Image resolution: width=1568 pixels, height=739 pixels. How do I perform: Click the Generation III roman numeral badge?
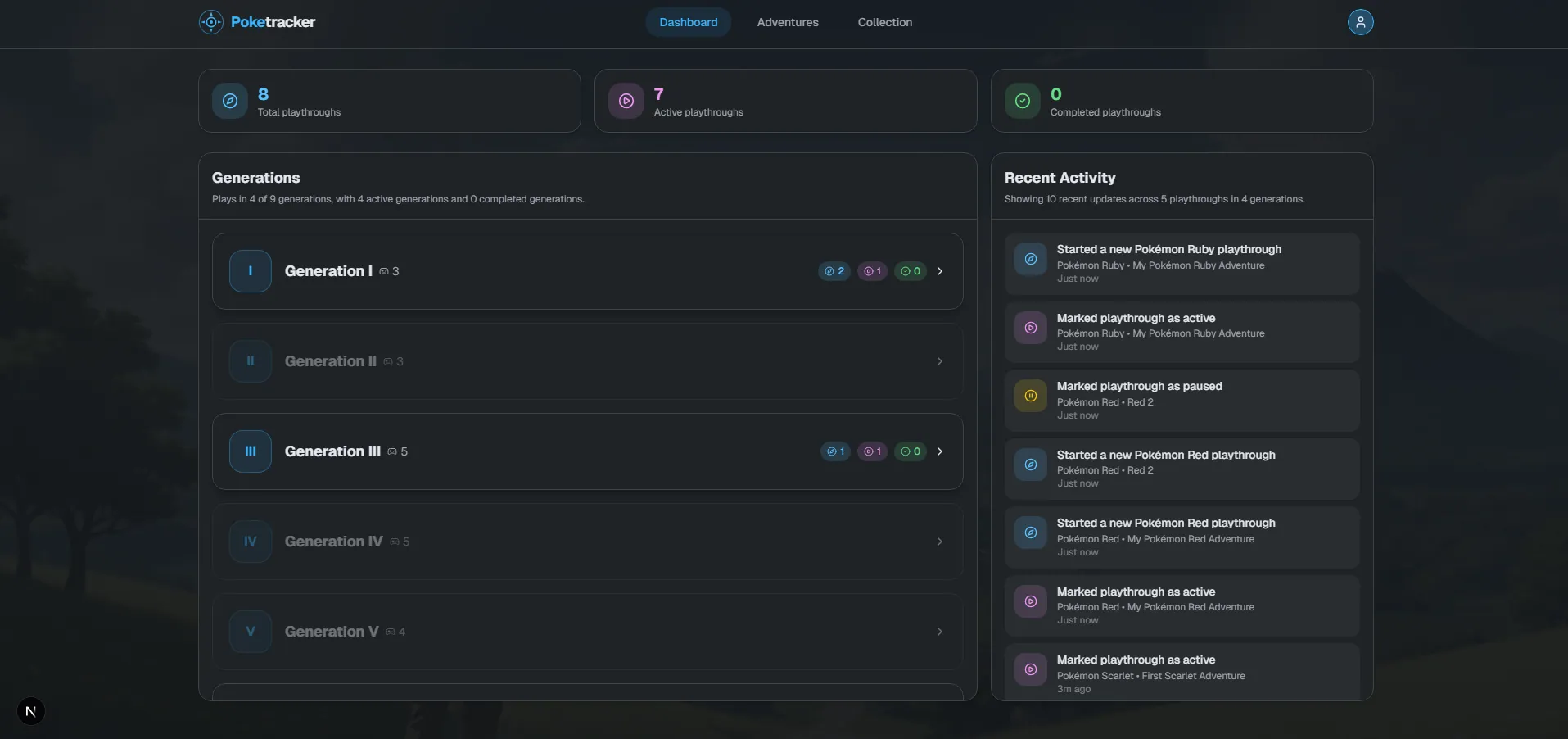(x=251, y=451)
